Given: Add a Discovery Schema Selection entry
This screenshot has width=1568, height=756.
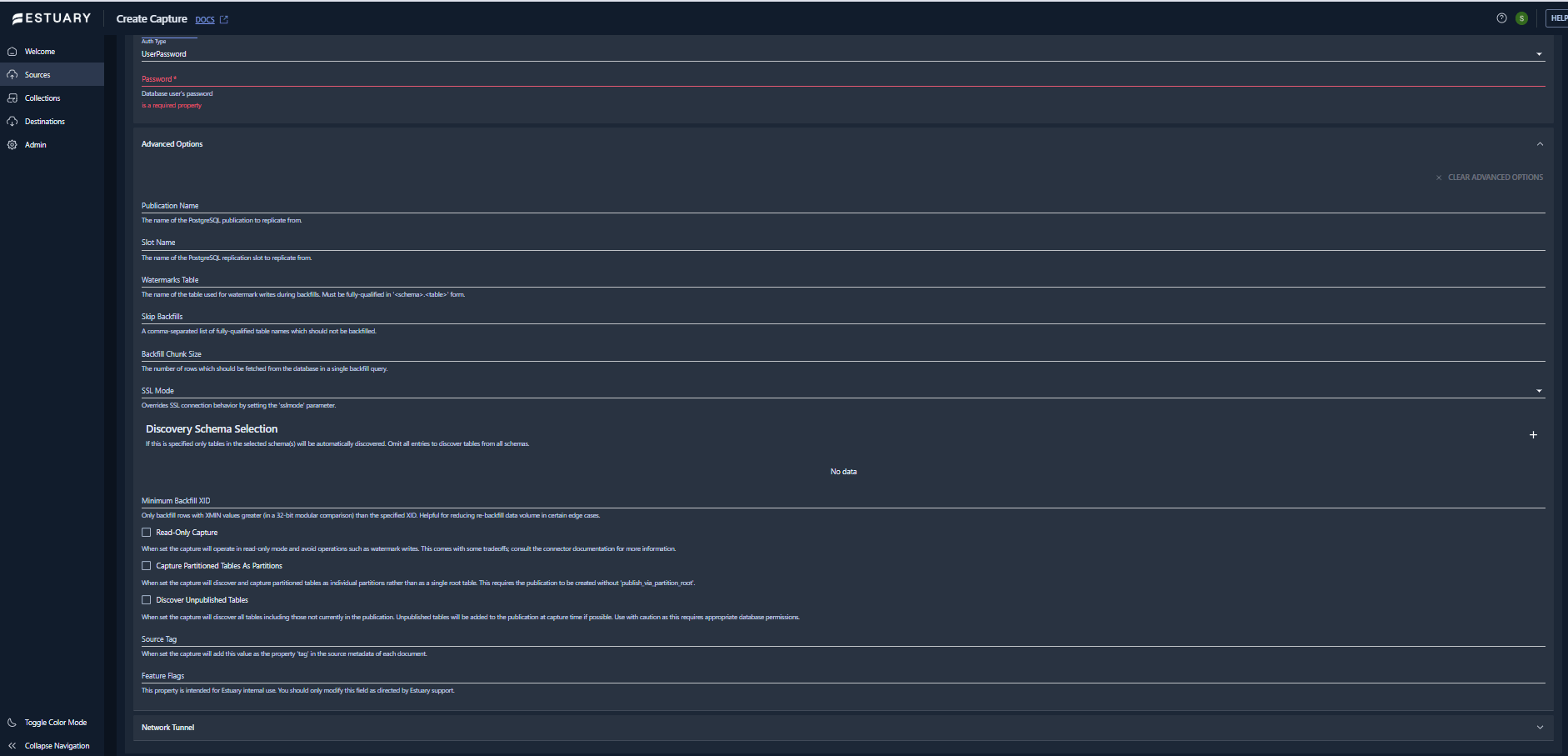Looking at the screenshot, I should (1533, 434).
